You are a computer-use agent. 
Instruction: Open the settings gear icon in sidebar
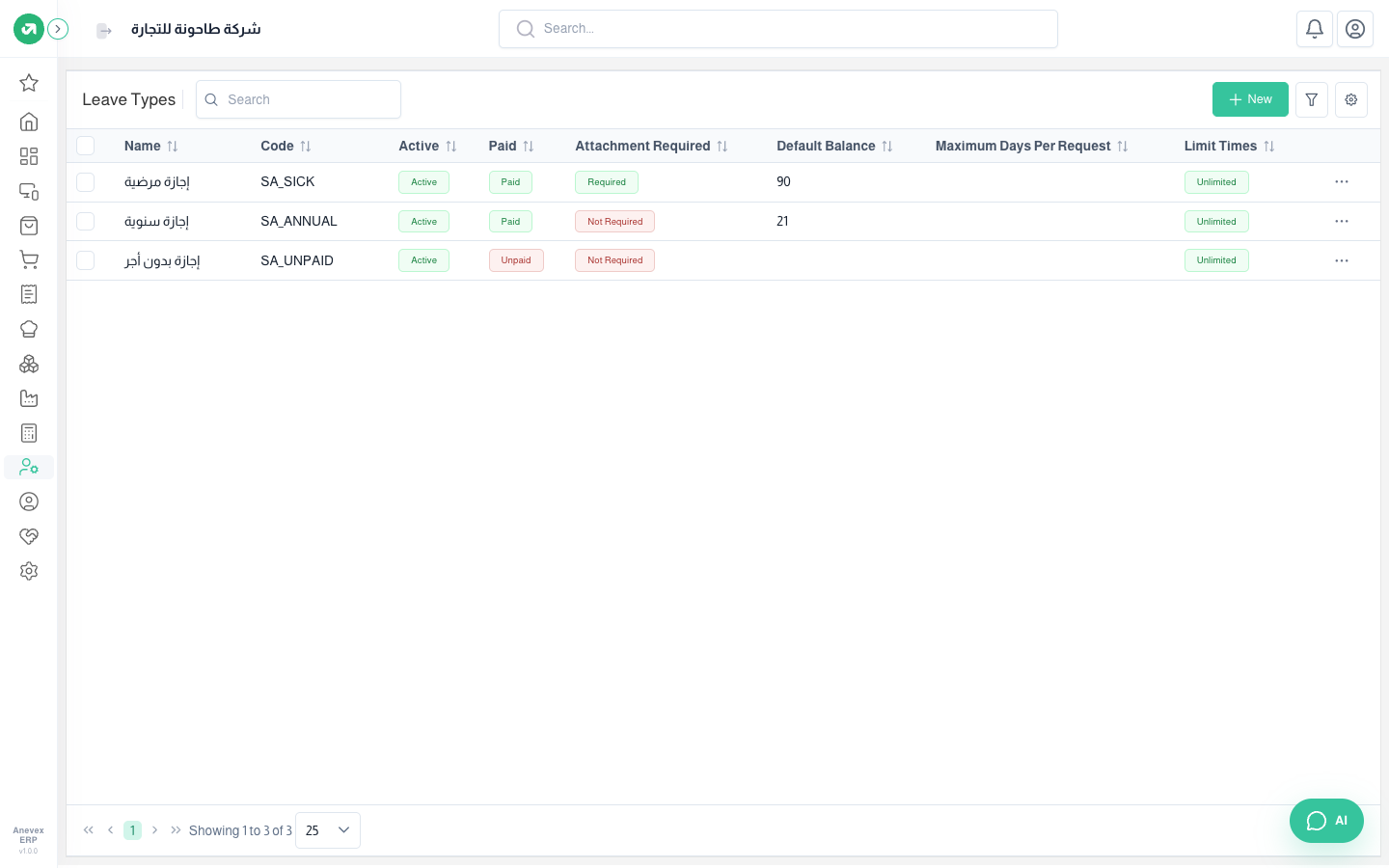pyautogui.click(x=29, y=571)
